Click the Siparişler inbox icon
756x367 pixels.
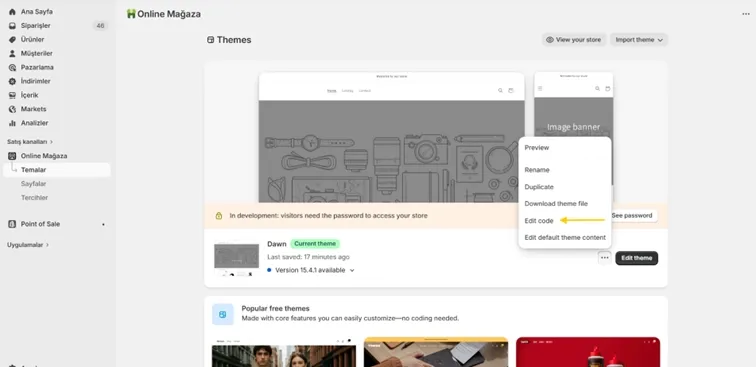(x=12, y=26)
